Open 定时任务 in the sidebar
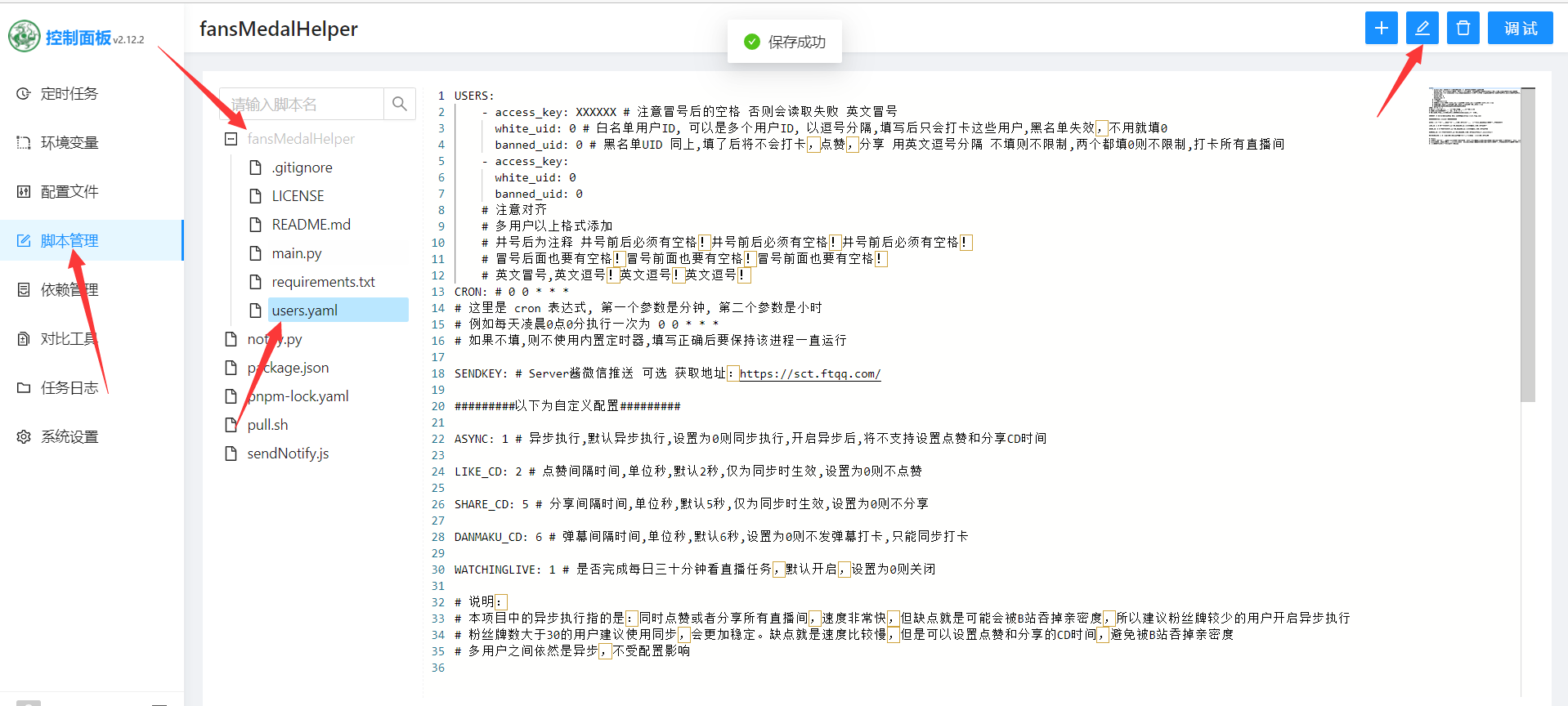The image size is (1568, 706). coord(69,94)
